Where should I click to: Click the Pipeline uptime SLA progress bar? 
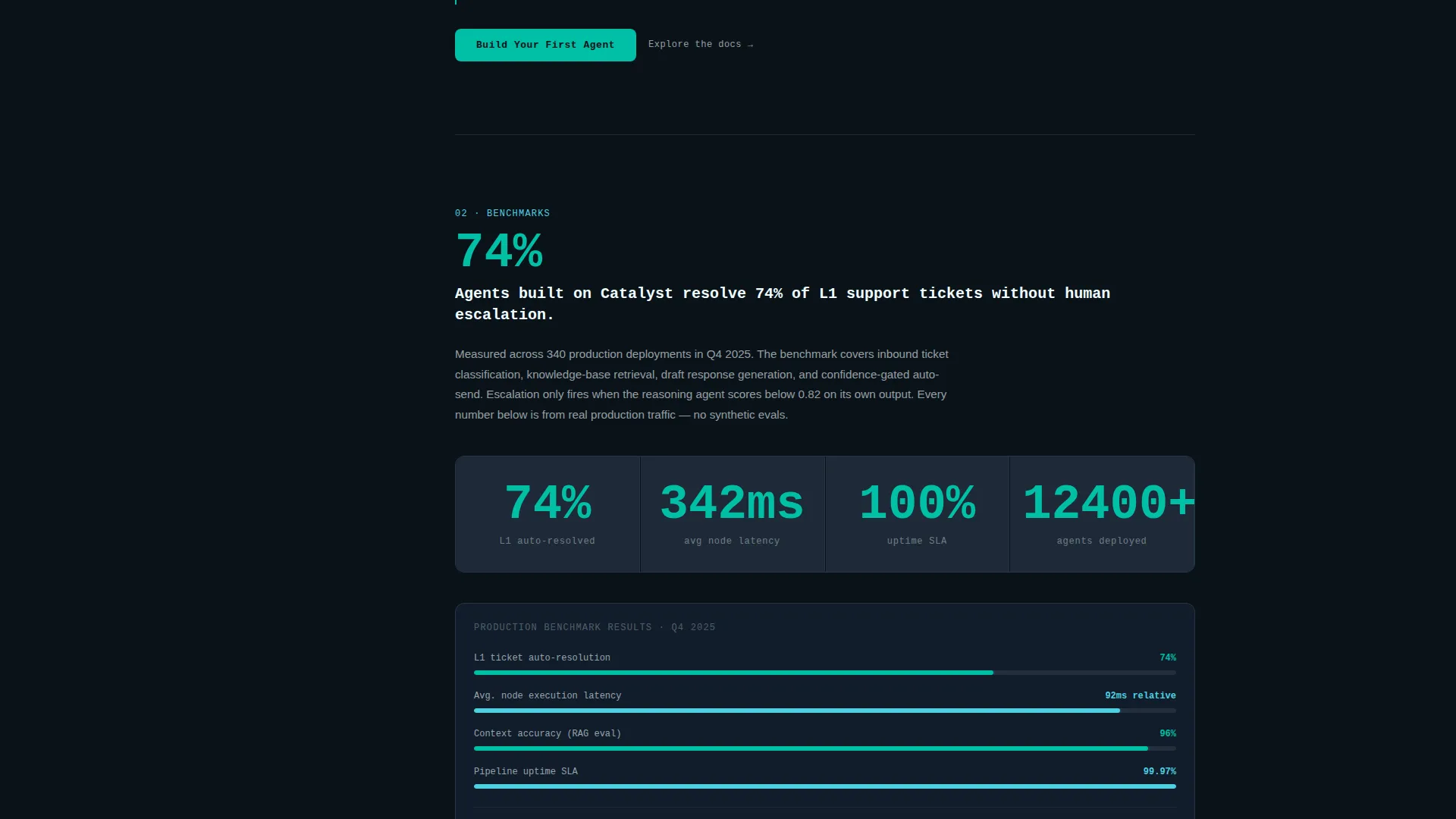point(825,786)
